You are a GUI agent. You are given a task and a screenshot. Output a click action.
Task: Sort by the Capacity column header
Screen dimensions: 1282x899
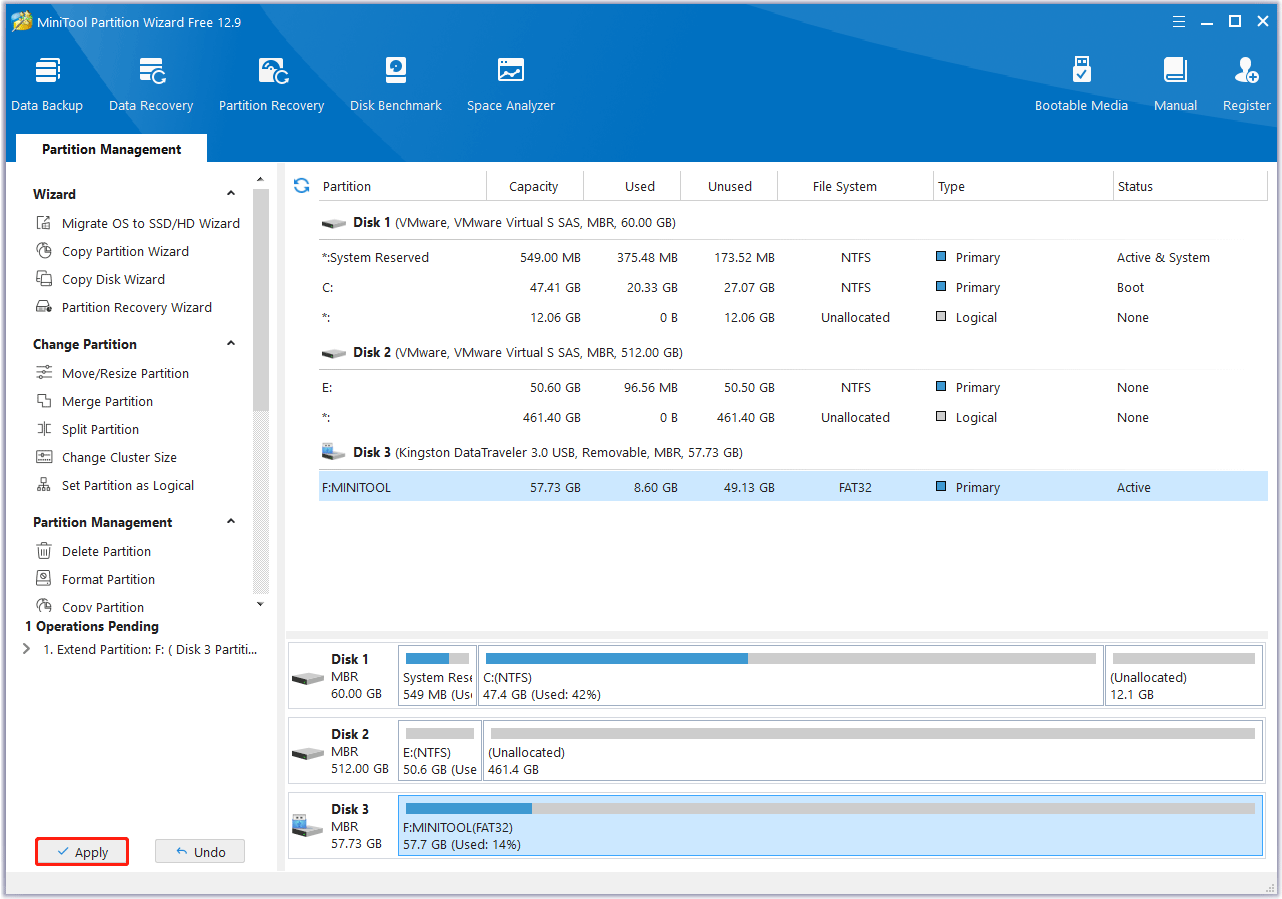click(533, 186)
